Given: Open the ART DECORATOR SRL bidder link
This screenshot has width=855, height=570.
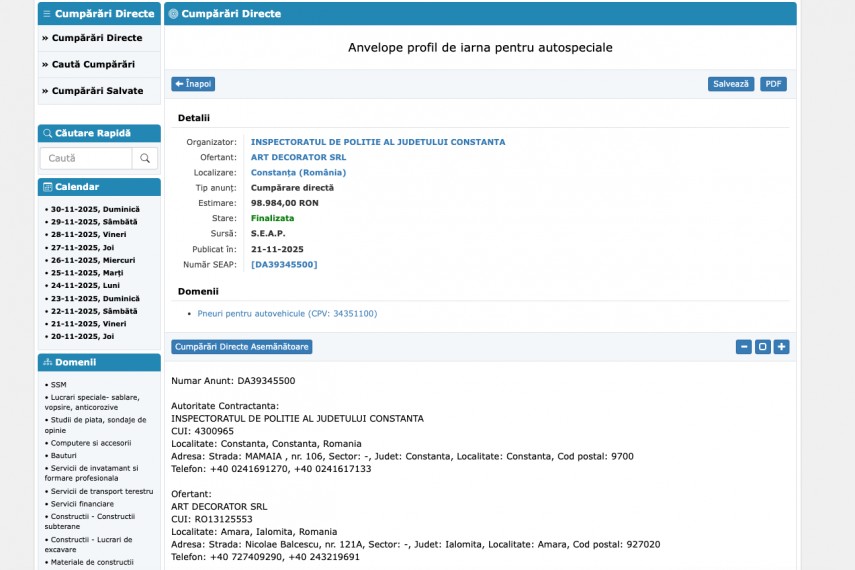Looking at the screenshot, I should tap(298, 157).
